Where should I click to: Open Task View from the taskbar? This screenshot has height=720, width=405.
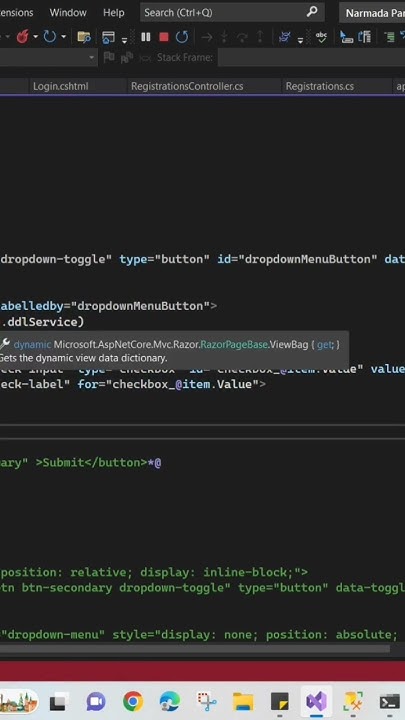59,702
